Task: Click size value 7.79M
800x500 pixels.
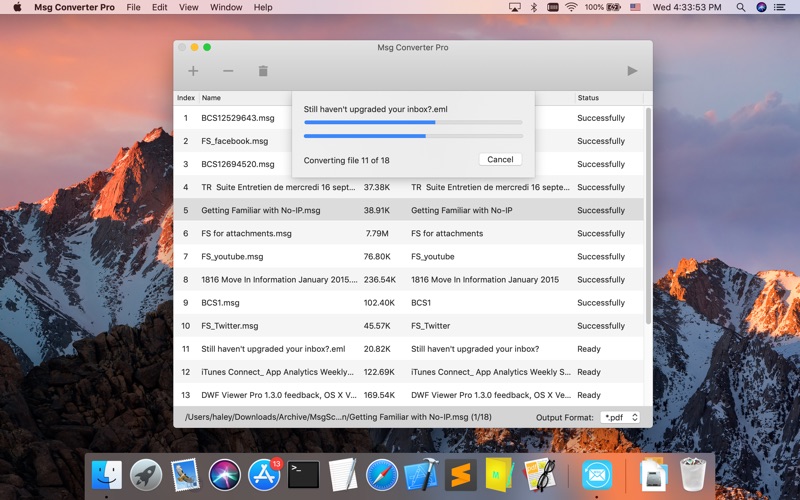Action: point(377,233)
